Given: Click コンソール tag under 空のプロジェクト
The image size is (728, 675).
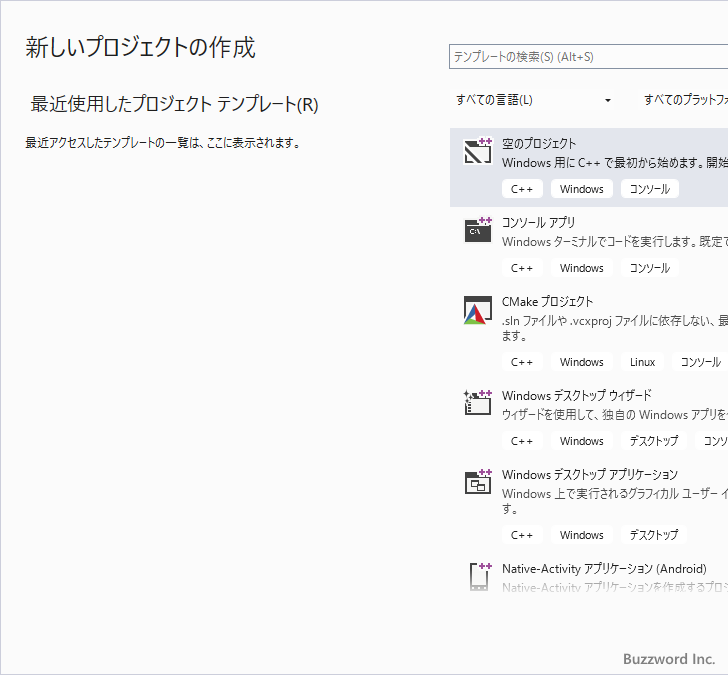Looking at the screenshot, I should coord(650,189).
